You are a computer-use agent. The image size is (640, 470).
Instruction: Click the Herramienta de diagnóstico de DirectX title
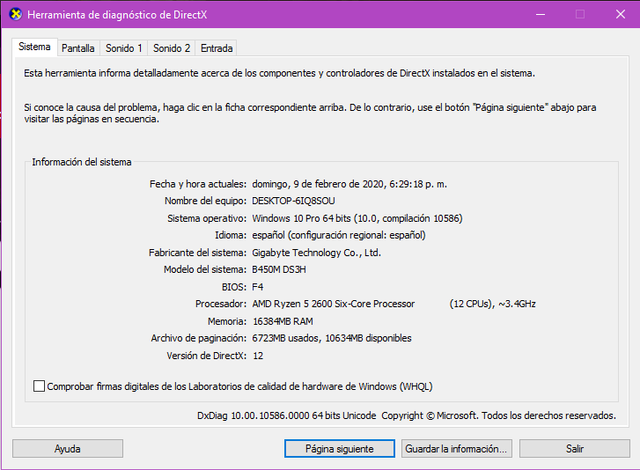[117, 15]
